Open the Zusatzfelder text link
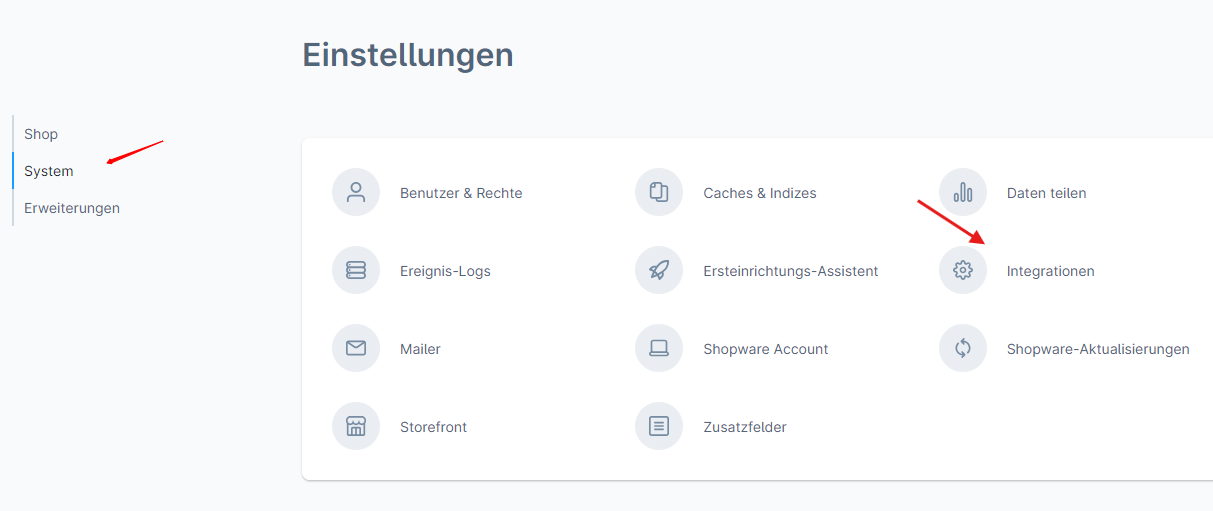This screenshot has height=511, width=1213. click(745, 427)
